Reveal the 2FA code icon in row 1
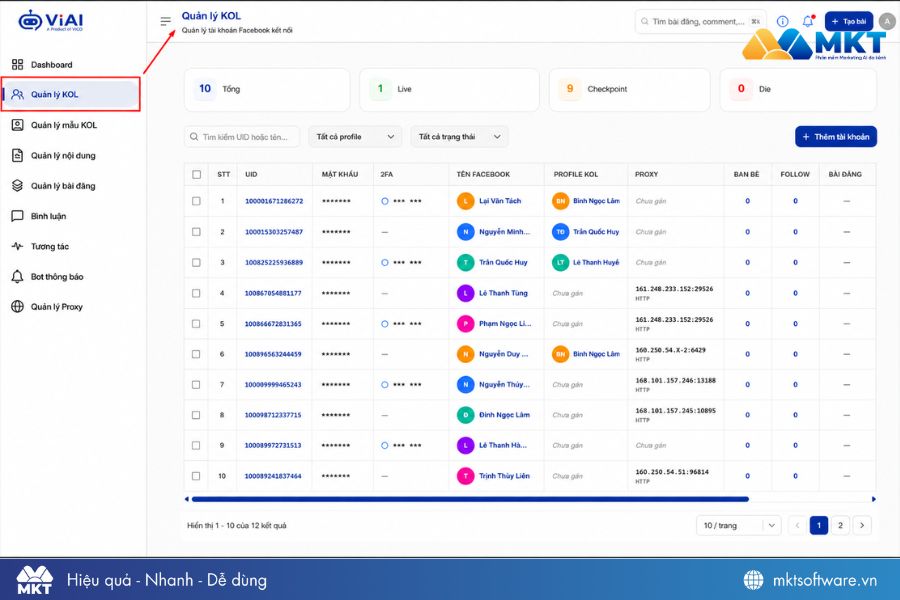 click(x=385, y=201)
